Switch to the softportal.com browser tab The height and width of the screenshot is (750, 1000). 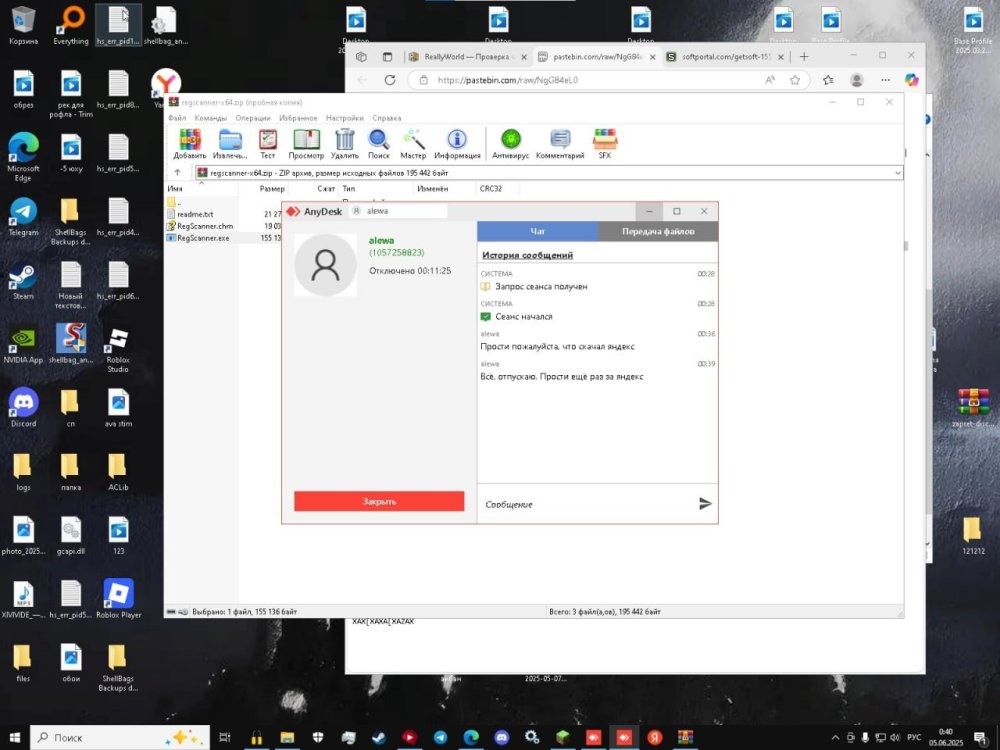pos(726,57)
